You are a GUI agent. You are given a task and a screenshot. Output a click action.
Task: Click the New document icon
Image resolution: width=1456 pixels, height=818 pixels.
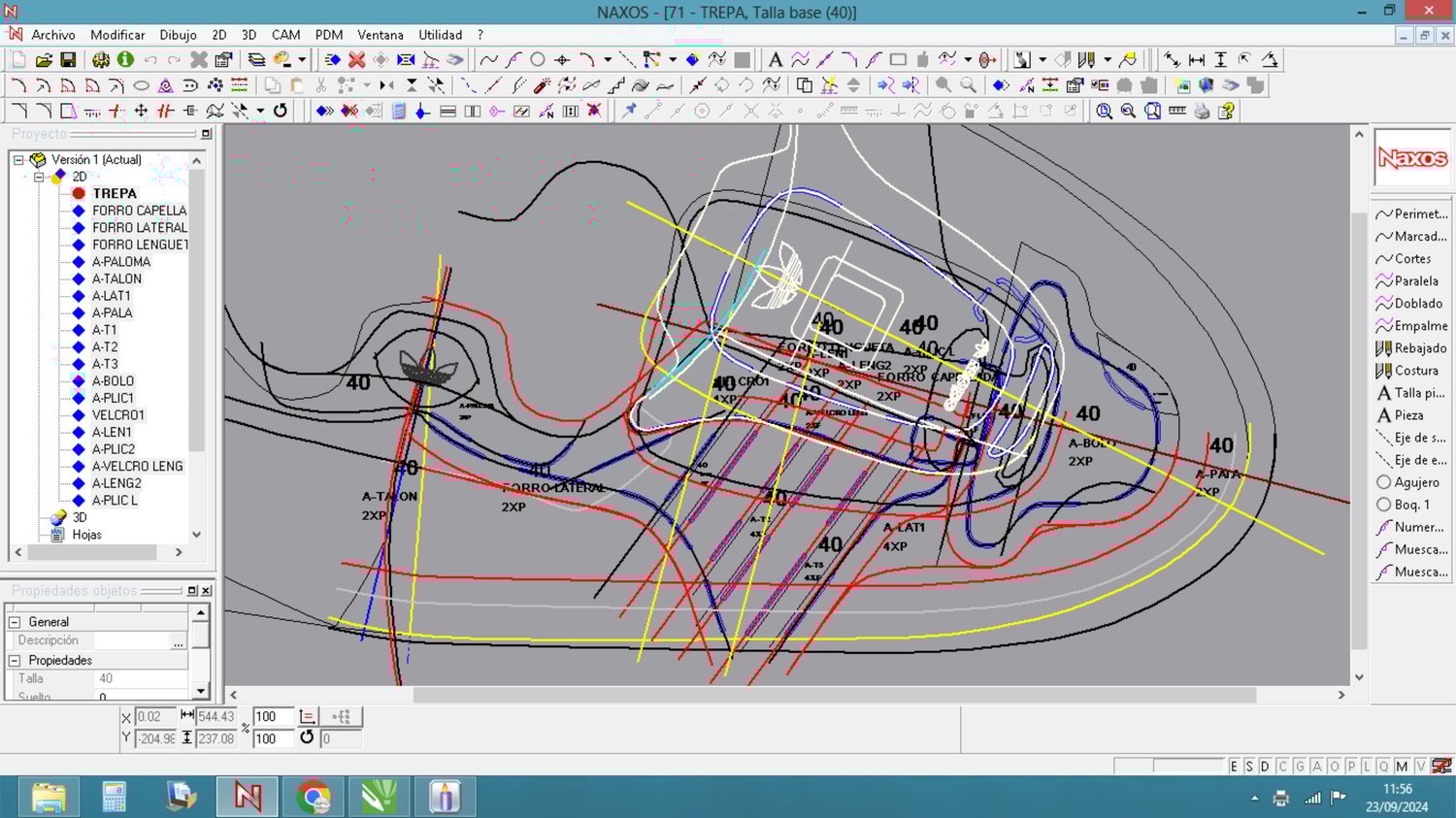pyautogui.click(x=18, y=59)
